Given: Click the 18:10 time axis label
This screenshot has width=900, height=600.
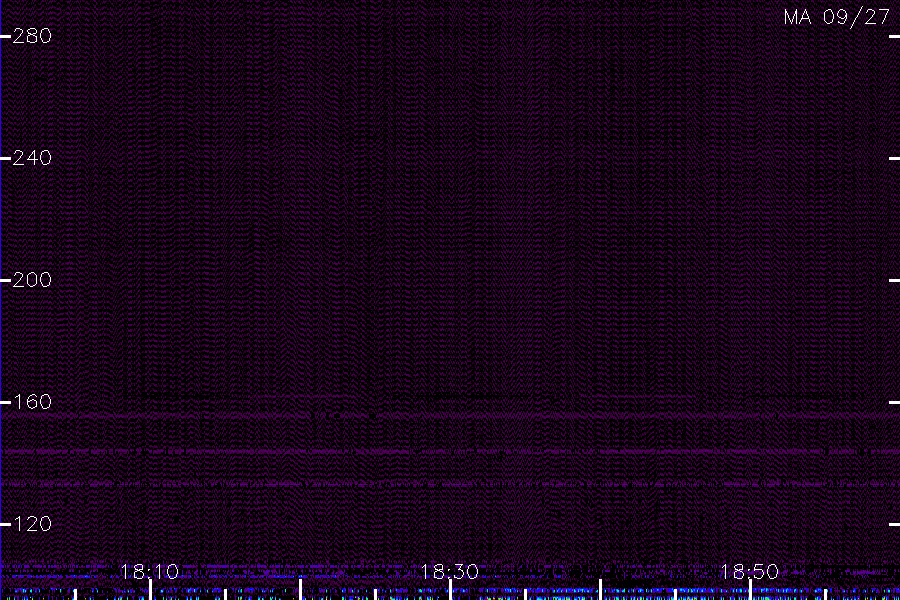Looking at the screenshot, I should [150, 572].
